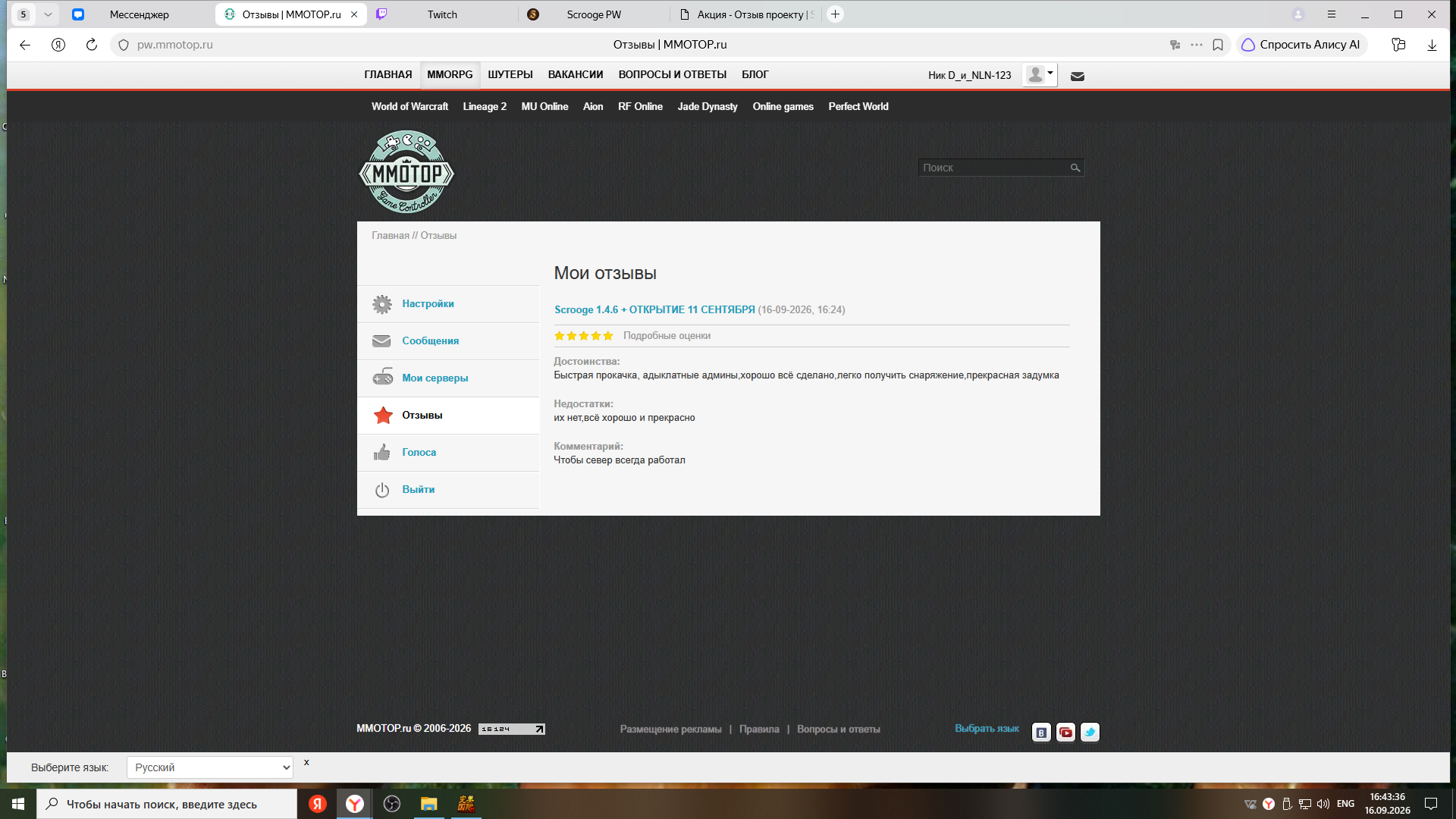Open Сообщения in the sidebar
Viewport: 1456px width, 819px height.
click(448, 341)
